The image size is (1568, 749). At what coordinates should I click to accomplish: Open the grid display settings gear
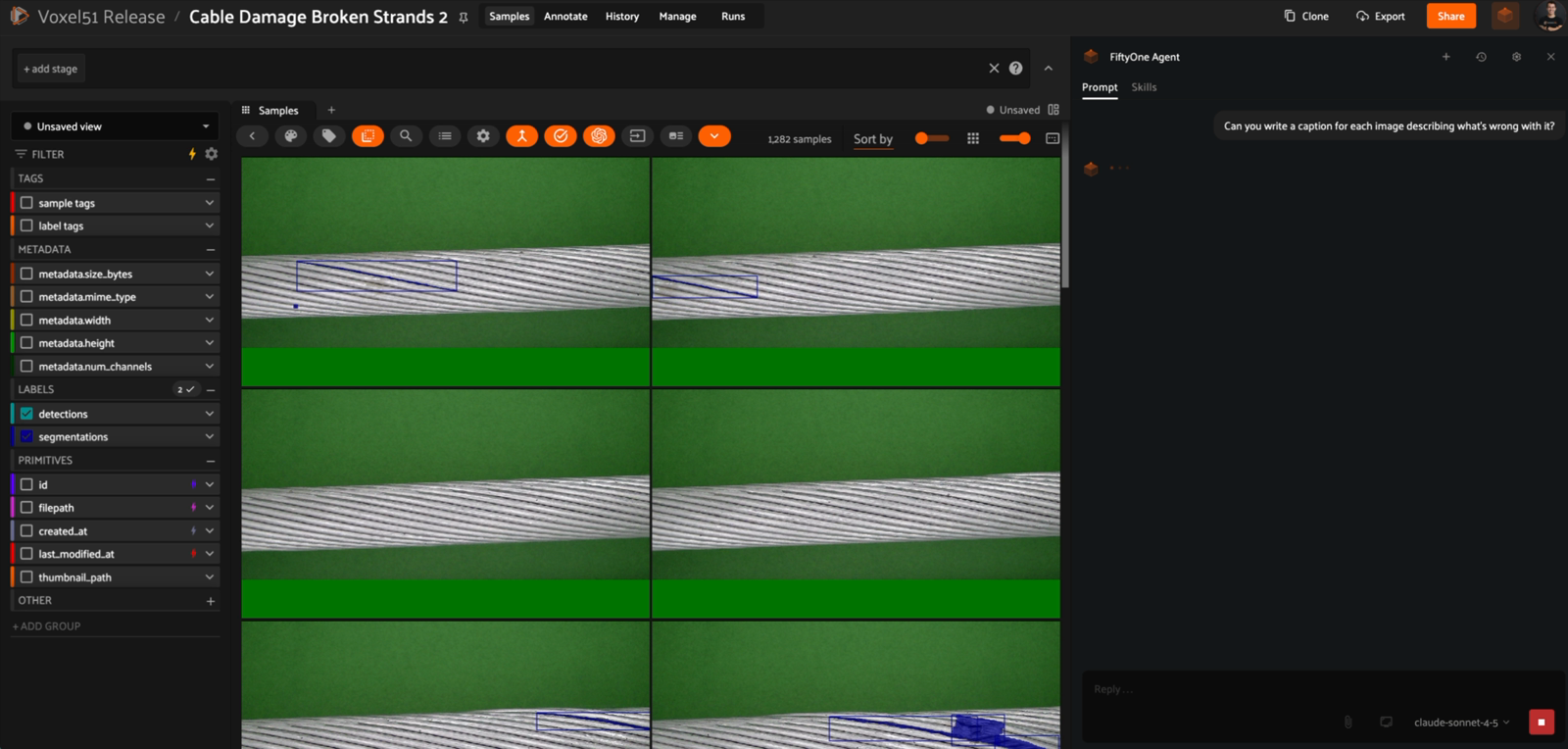483,136
